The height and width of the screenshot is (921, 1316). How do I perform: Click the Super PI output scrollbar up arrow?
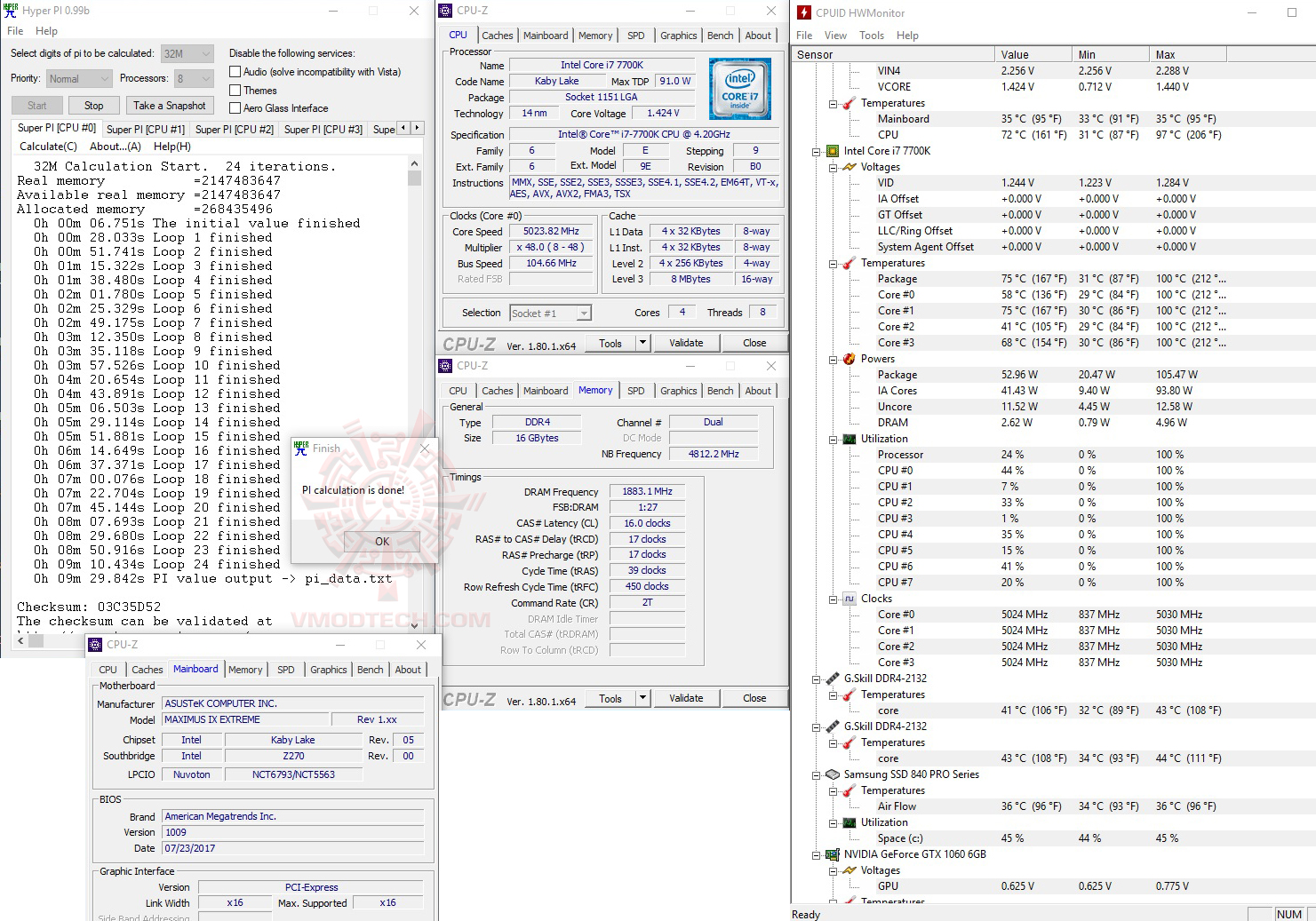point(414,163)
